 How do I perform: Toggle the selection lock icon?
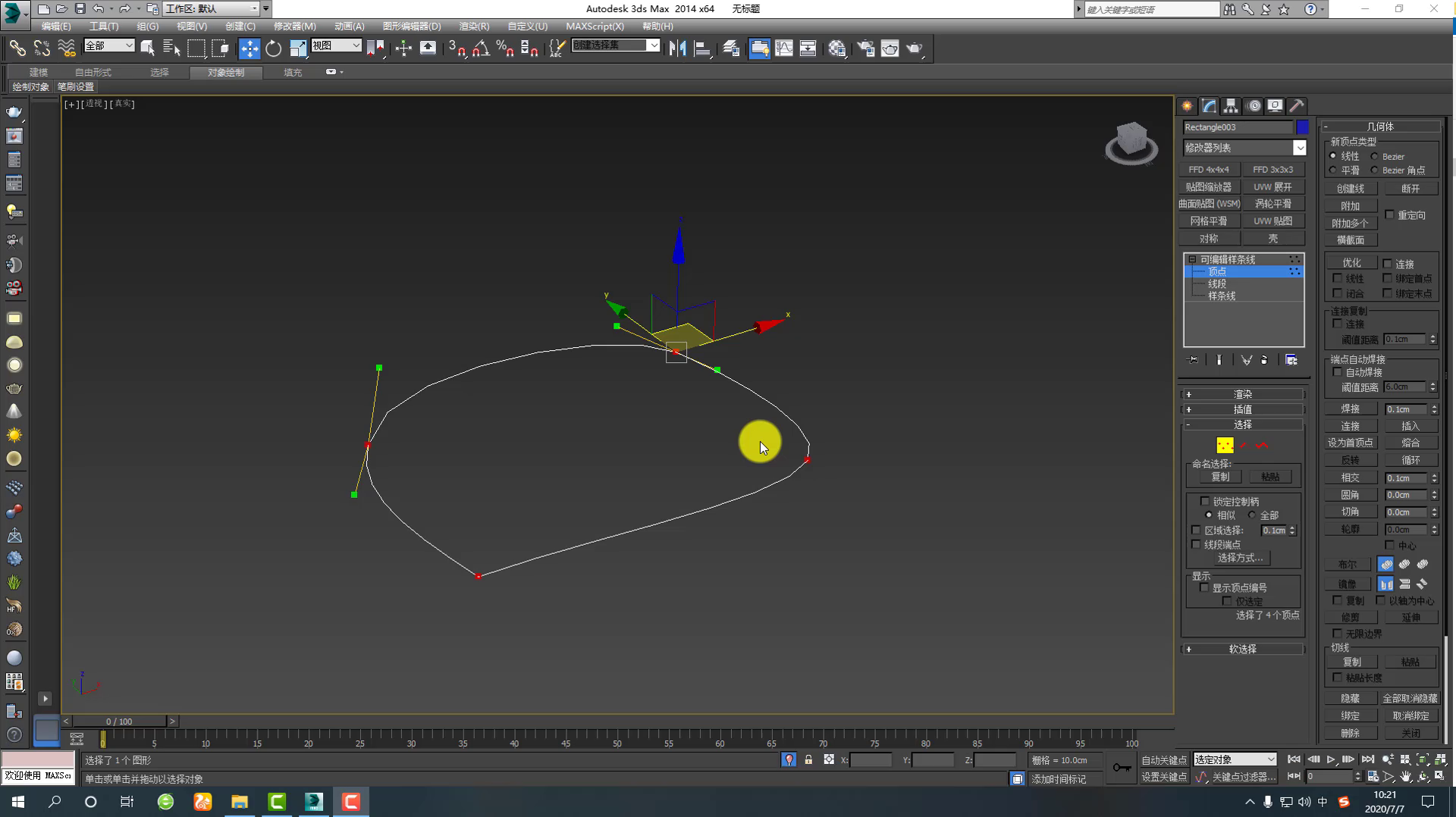point(808,759)
